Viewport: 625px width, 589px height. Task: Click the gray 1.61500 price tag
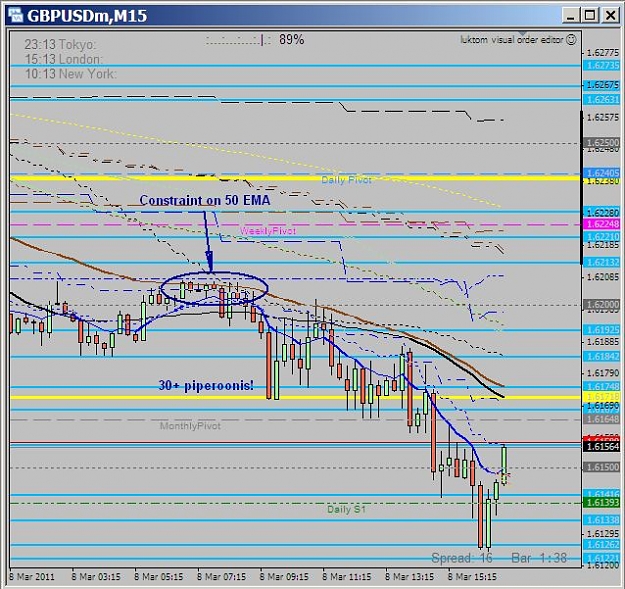(x=601, y=467)
